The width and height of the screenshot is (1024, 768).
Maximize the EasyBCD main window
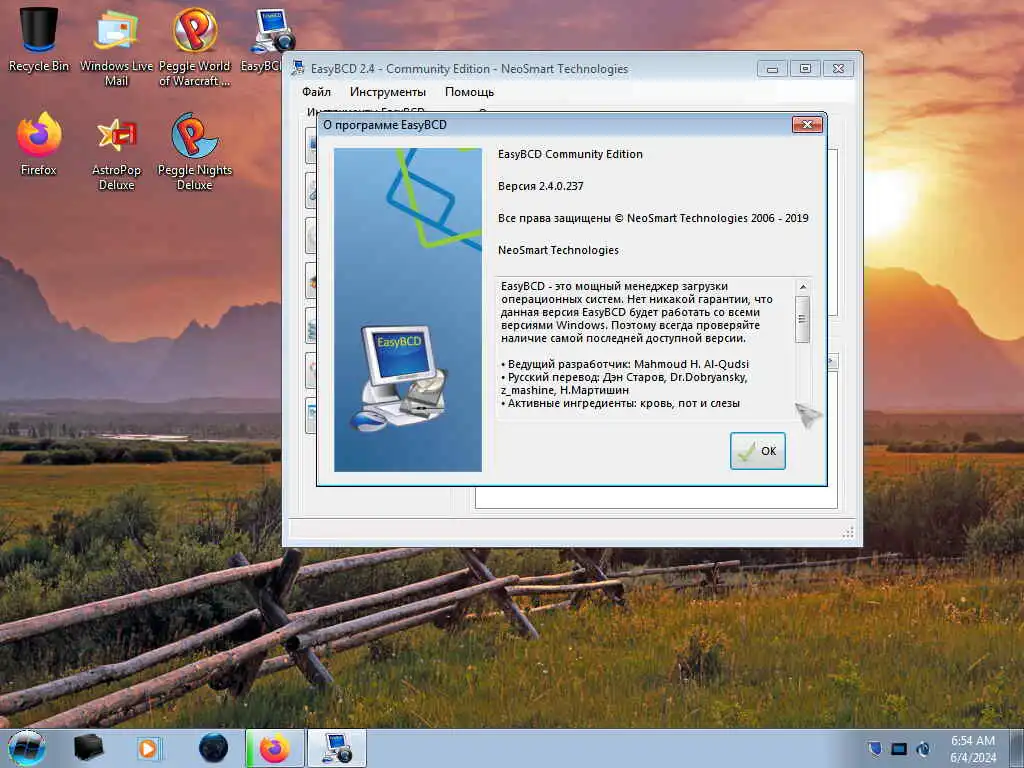tap(805, 69)
